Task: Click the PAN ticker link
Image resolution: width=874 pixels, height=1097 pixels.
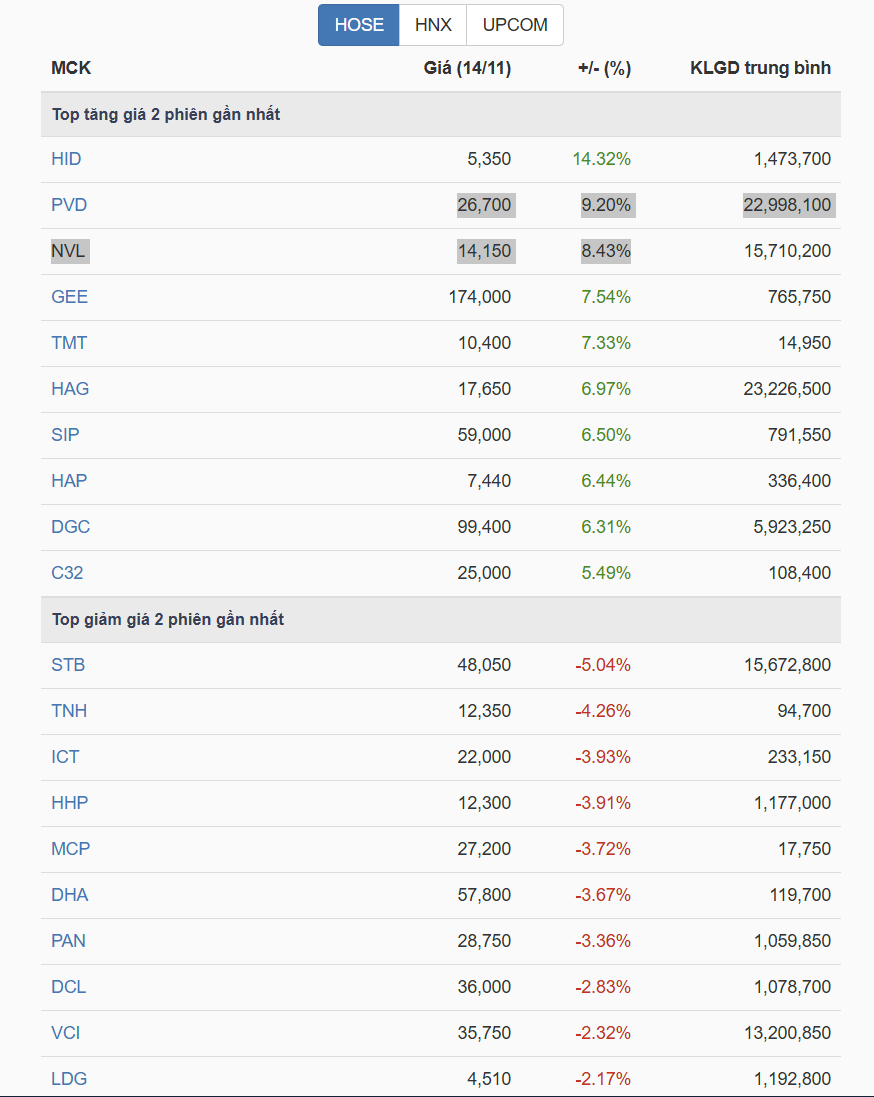Action: point(68,941)
